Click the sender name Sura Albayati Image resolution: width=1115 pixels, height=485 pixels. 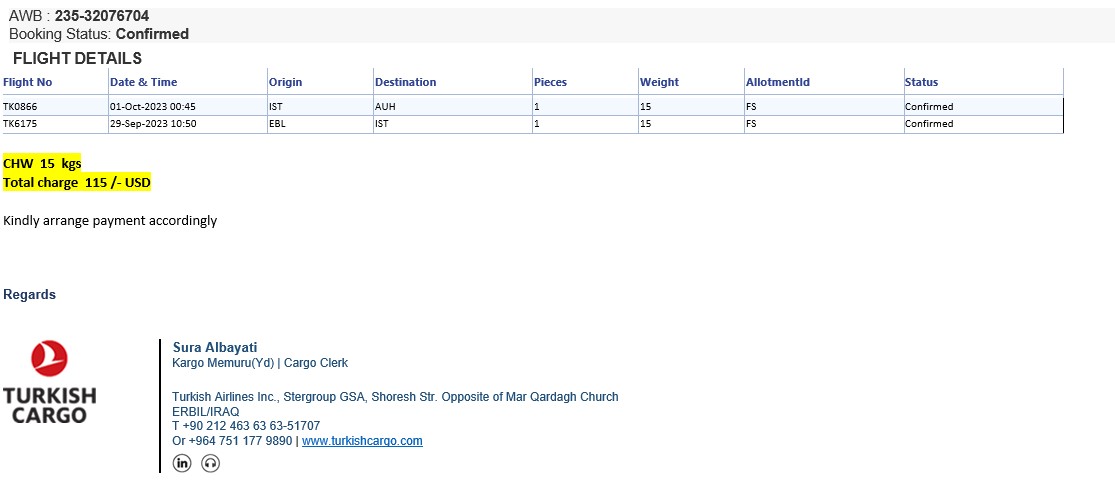215,348
